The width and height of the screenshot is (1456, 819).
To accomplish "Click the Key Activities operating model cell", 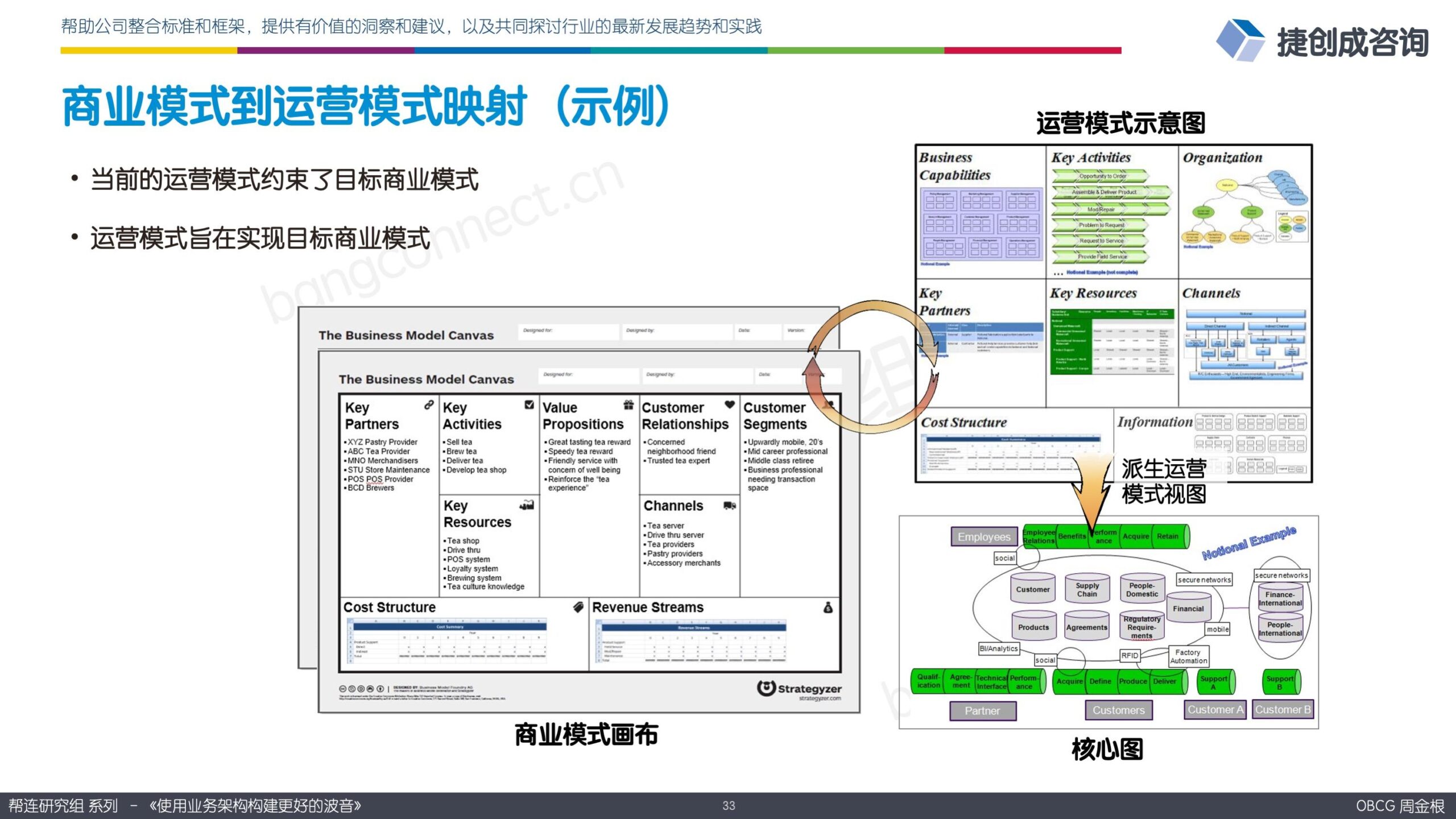I will (x=1111, y=212).
